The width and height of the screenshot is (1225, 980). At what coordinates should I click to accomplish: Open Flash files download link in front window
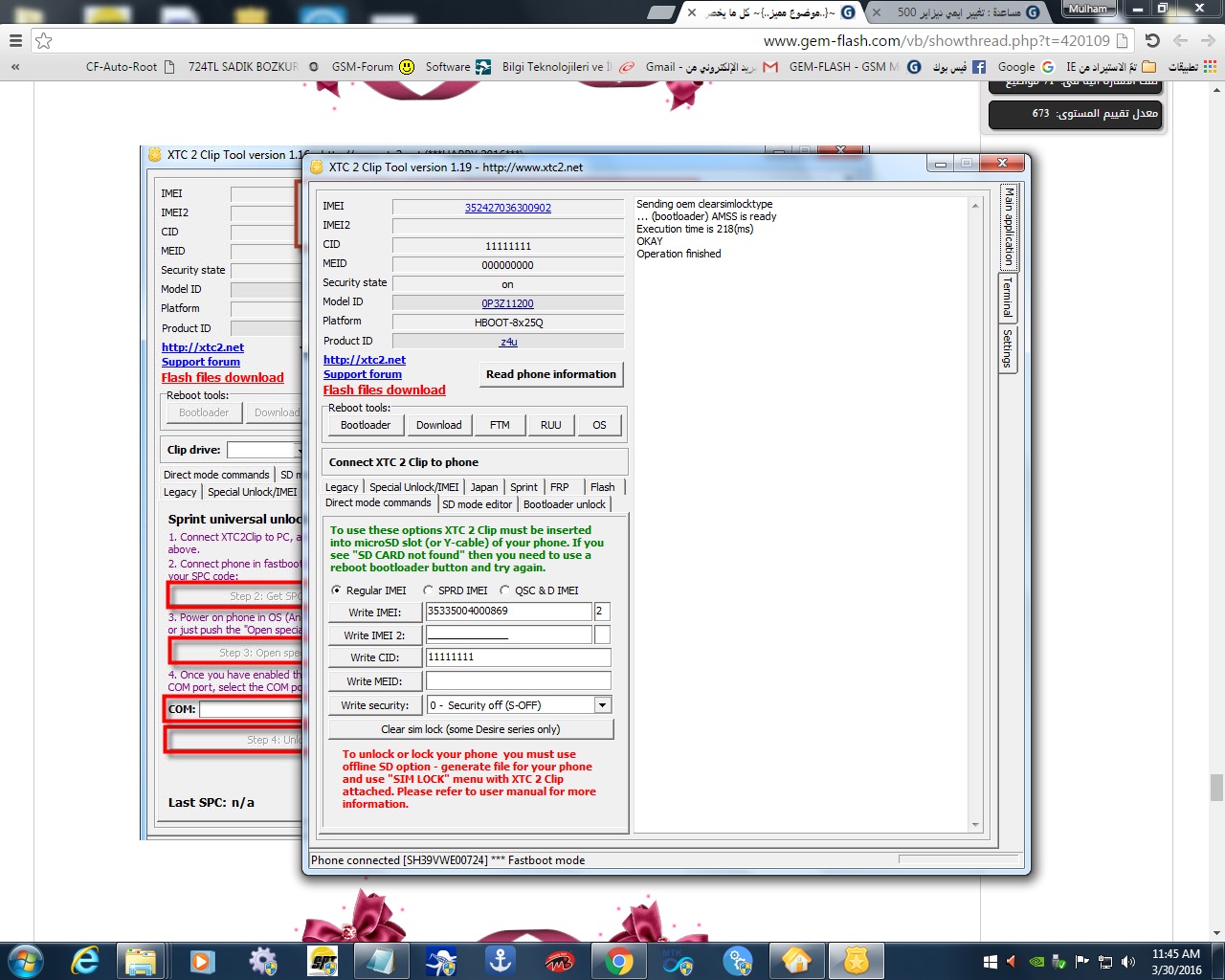coord(385,390)
